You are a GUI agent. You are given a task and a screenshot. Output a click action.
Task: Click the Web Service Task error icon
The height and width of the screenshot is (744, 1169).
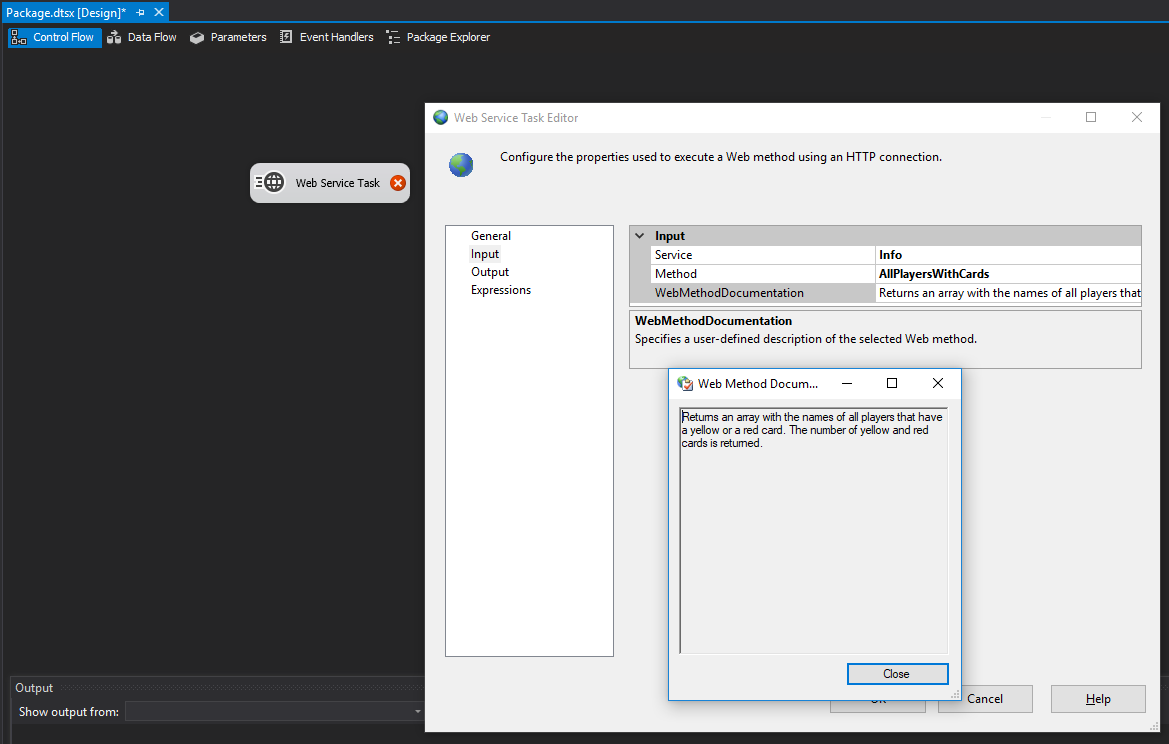398,183
